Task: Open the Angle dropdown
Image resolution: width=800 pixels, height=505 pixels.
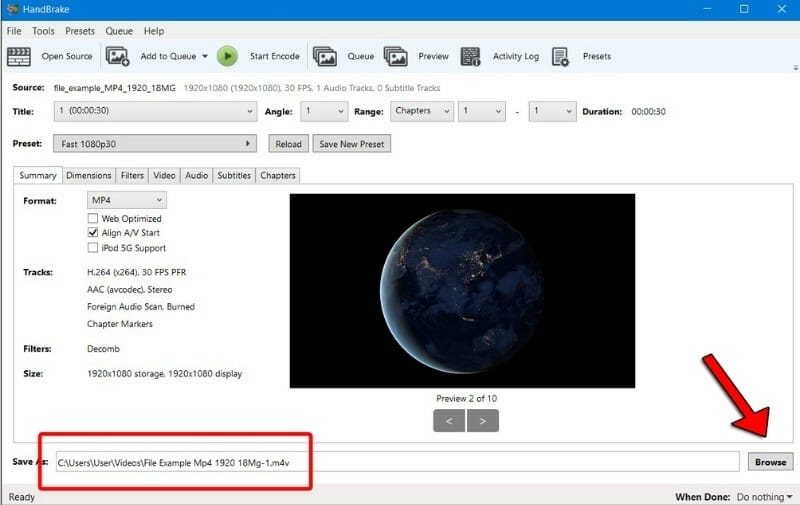Action: 324,111
